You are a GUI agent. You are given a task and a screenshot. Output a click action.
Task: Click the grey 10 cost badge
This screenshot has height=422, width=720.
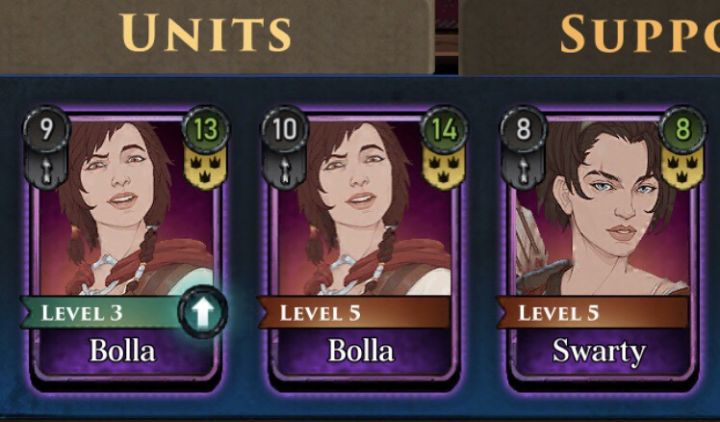click(x=285, y=129)
